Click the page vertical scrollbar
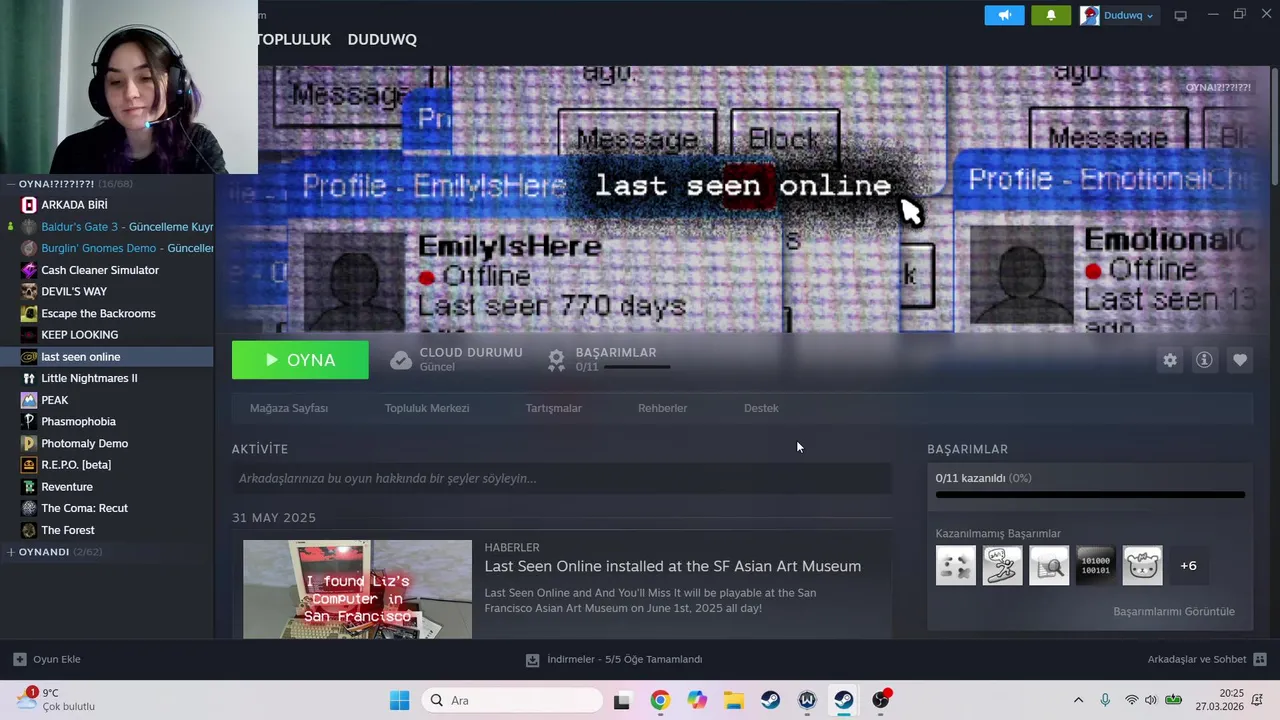This screenshot has width=1280, height=720. (1274, 125)
